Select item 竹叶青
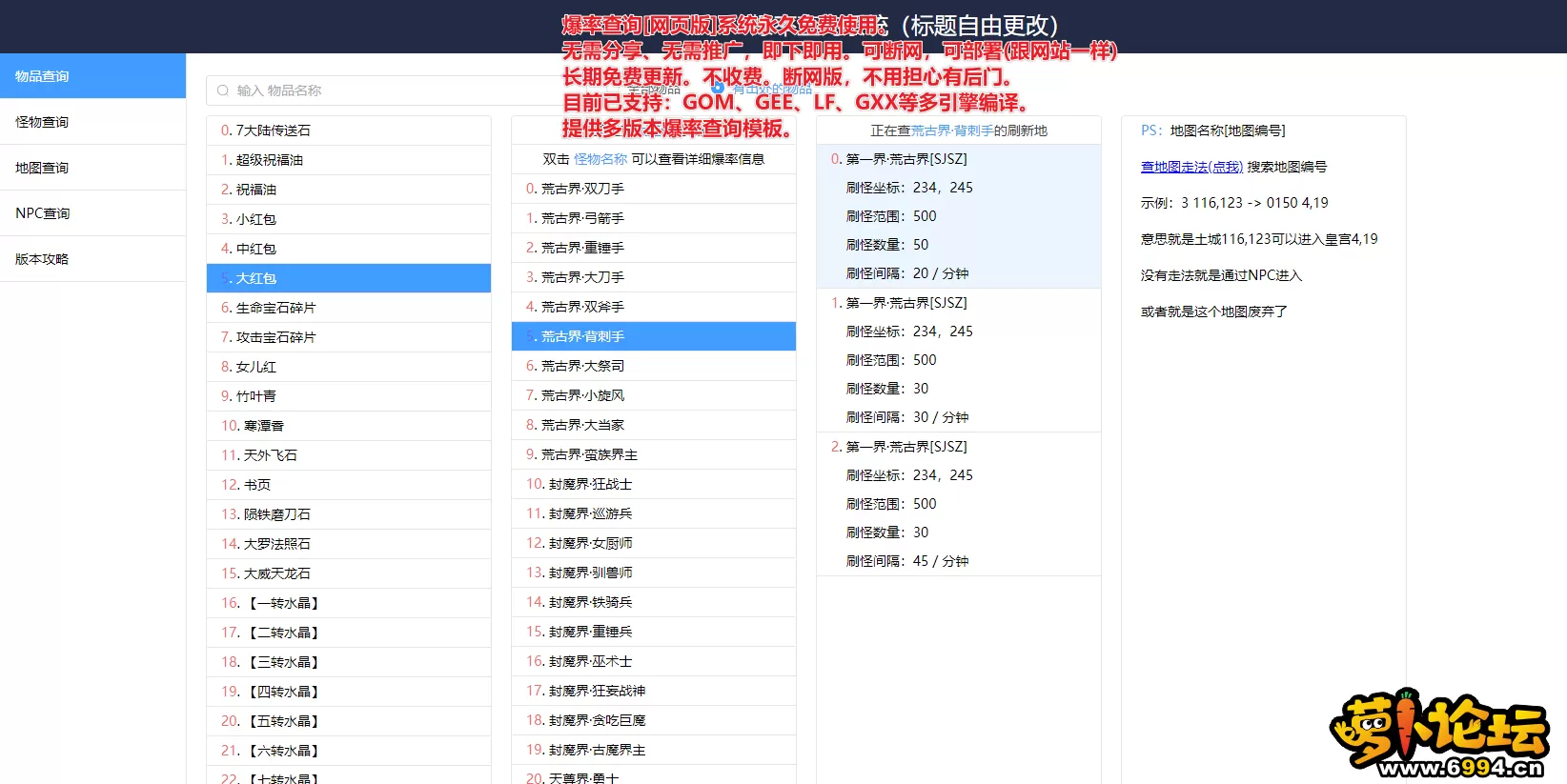This screenshot has height=784, width=1567. coord(349,396)
